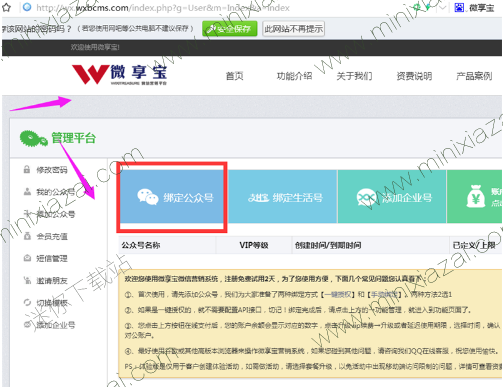
Task: Open 短信管理 in the sidebar
Action: [x=52, y=258]
